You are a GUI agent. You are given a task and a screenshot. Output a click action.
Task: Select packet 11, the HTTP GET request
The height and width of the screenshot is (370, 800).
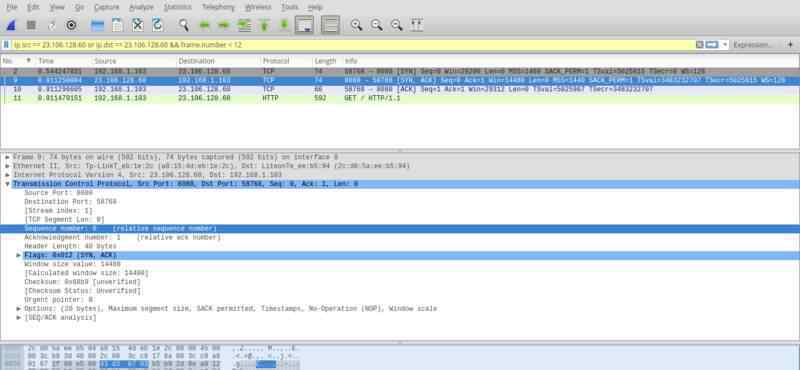[x=399, y=98]
